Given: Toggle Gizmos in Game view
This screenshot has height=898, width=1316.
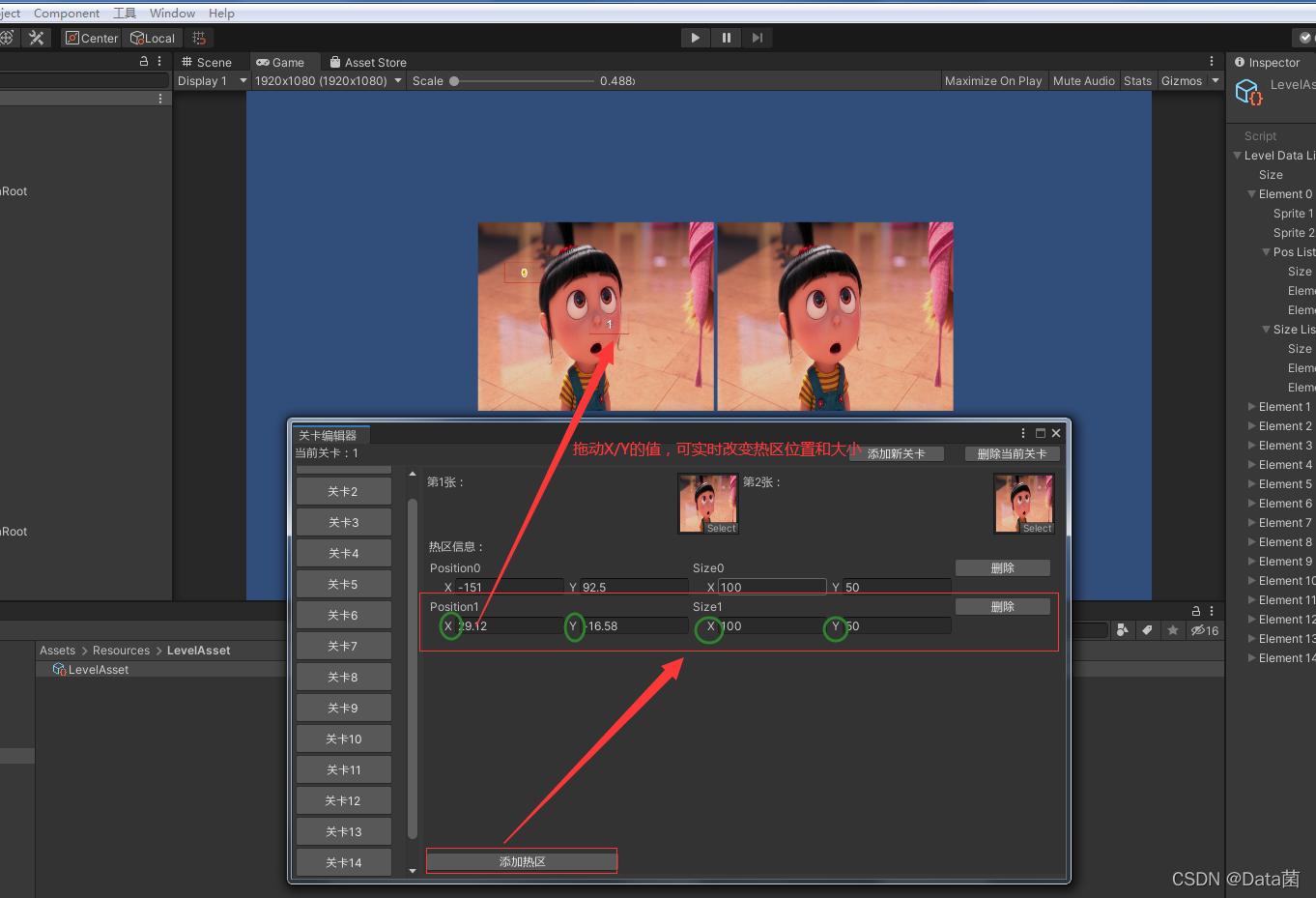Looking at the screenshot, I should [1181, 81].
